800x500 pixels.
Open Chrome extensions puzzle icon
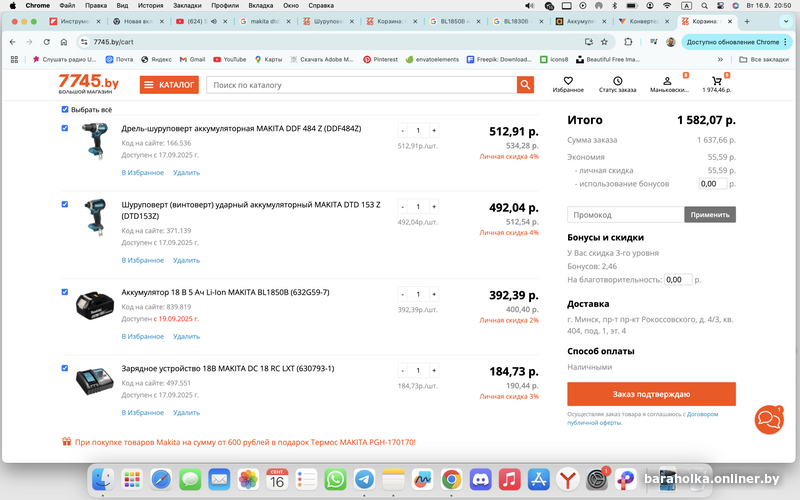tap(628, 42)
